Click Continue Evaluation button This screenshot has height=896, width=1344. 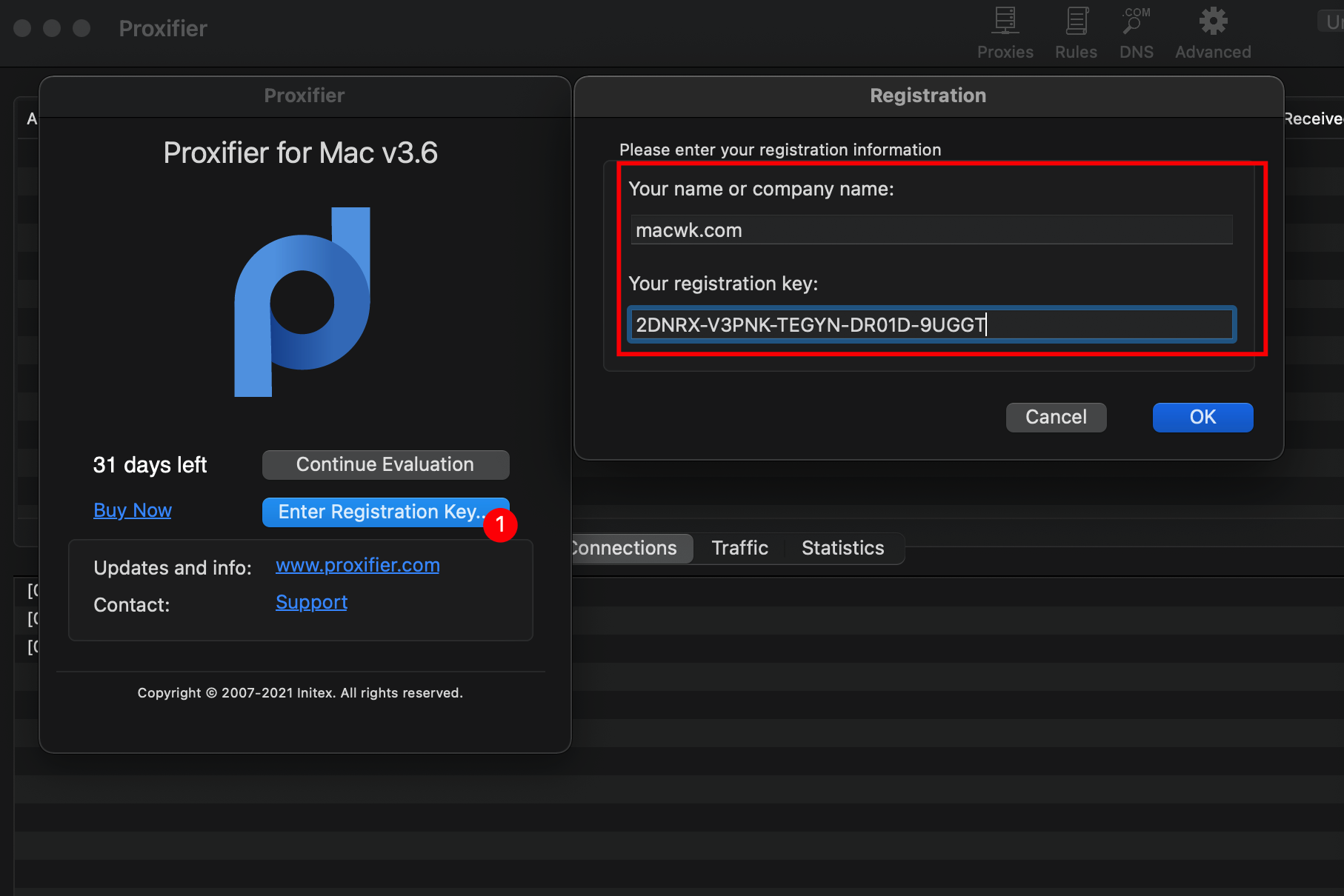pyautogui.click(x=385, y=464)
